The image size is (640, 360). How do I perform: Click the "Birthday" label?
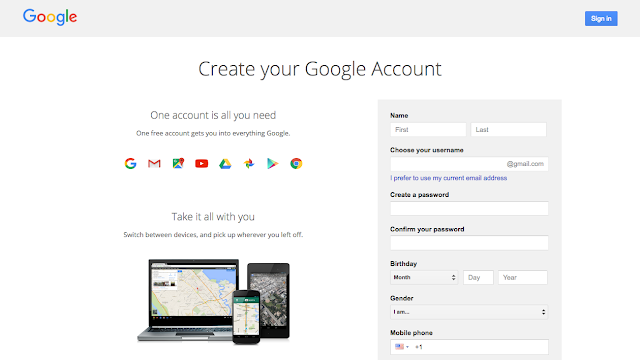[403, 264]
